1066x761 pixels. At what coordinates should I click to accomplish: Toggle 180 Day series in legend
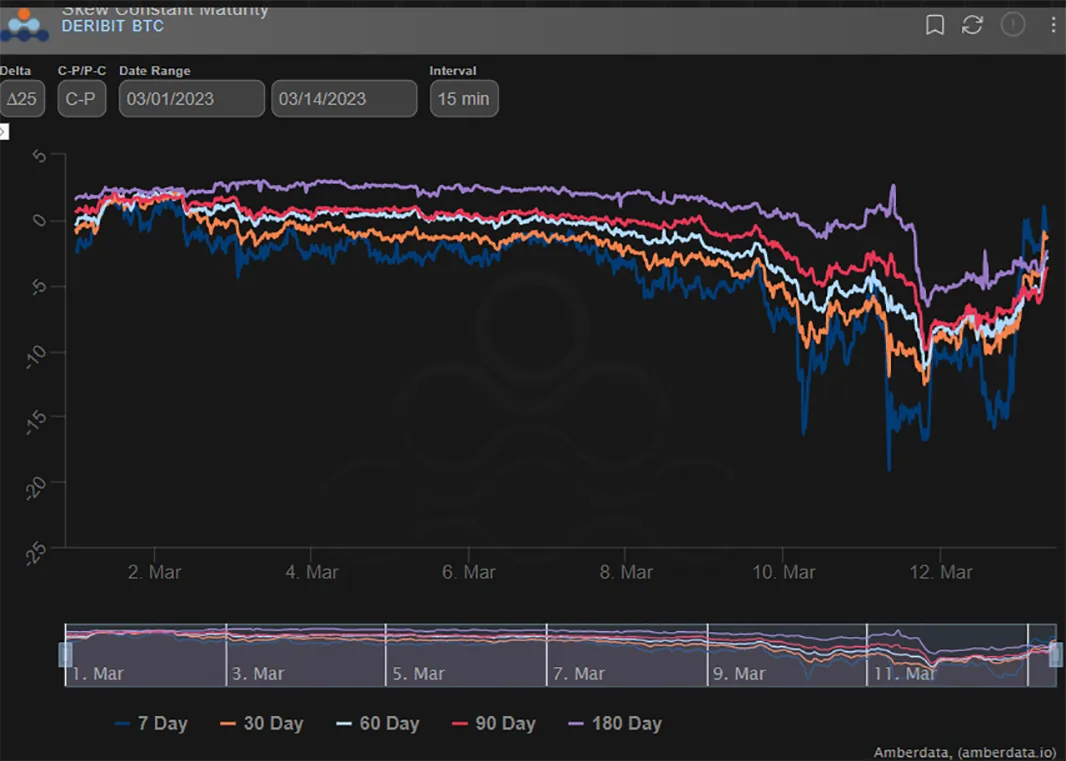point(615,723)
